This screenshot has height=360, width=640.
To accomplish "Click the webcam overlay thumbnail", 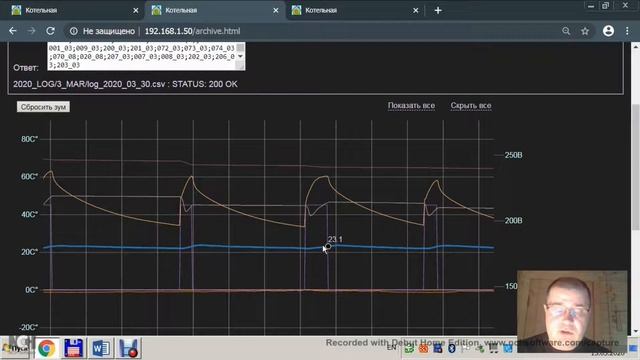I will (x=572, y=311).
